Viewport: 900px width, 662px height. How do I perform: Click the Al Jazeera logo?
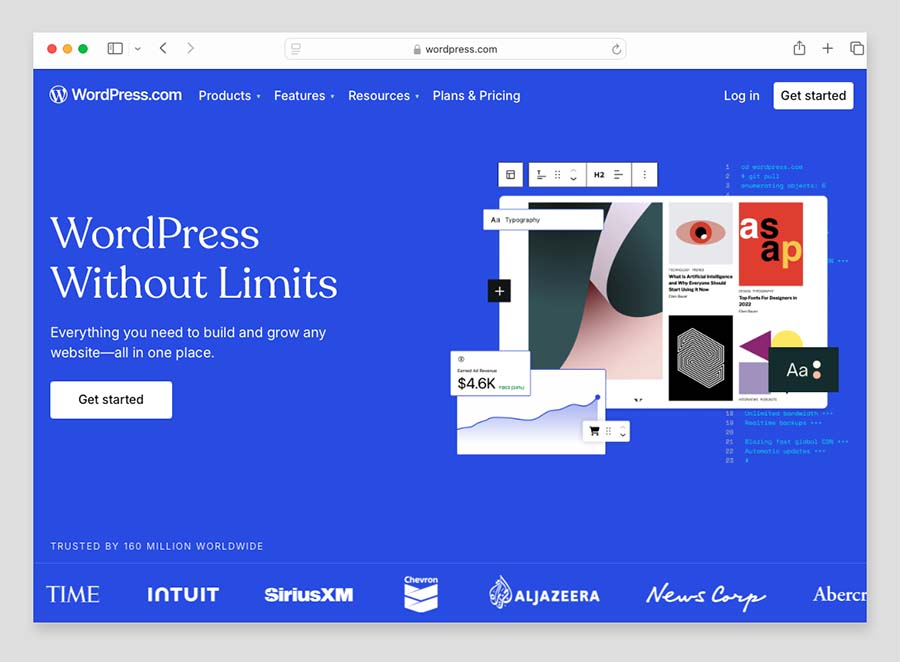(544, 593)
